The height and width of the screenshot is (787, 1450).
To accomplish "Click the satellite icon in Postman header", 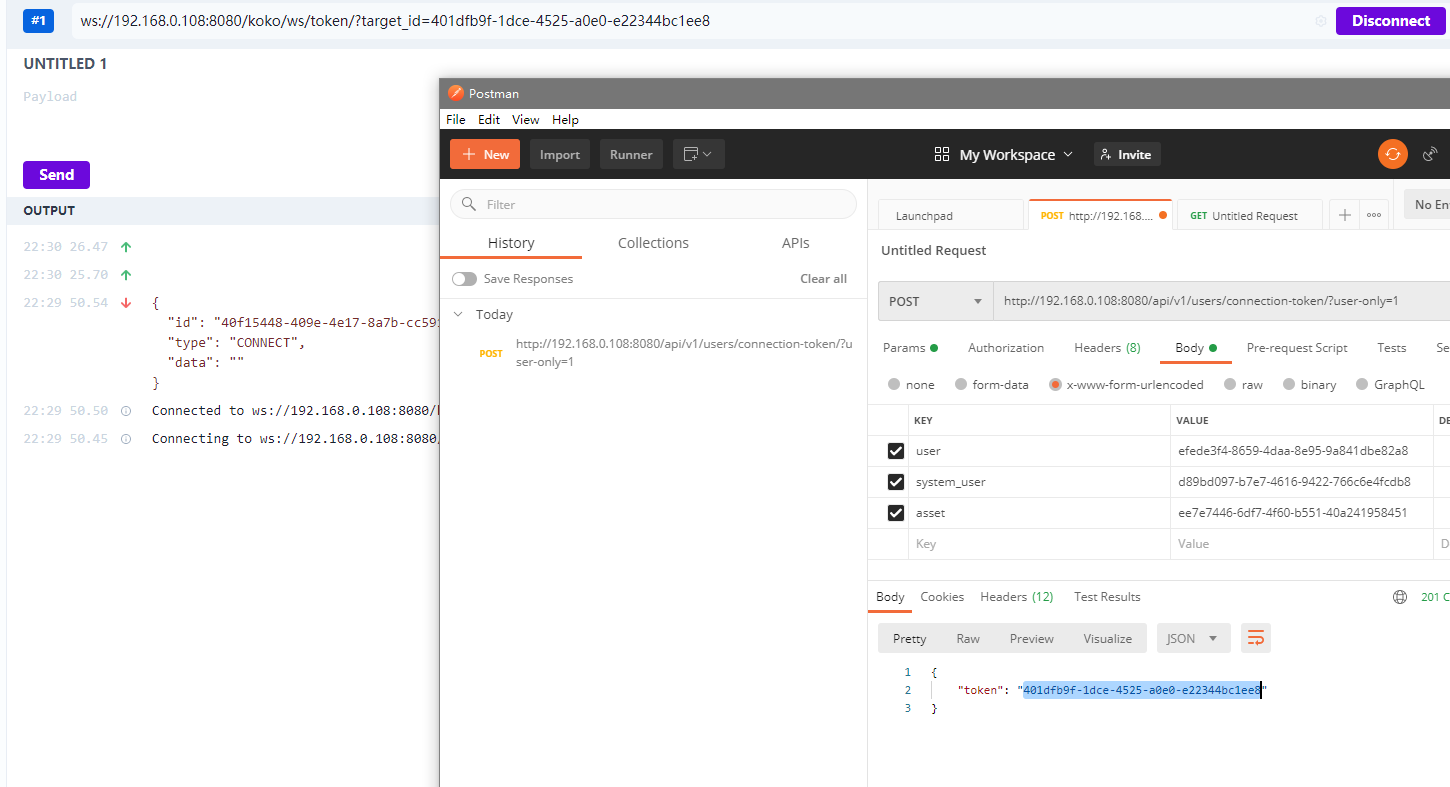I will (1430, 154).
